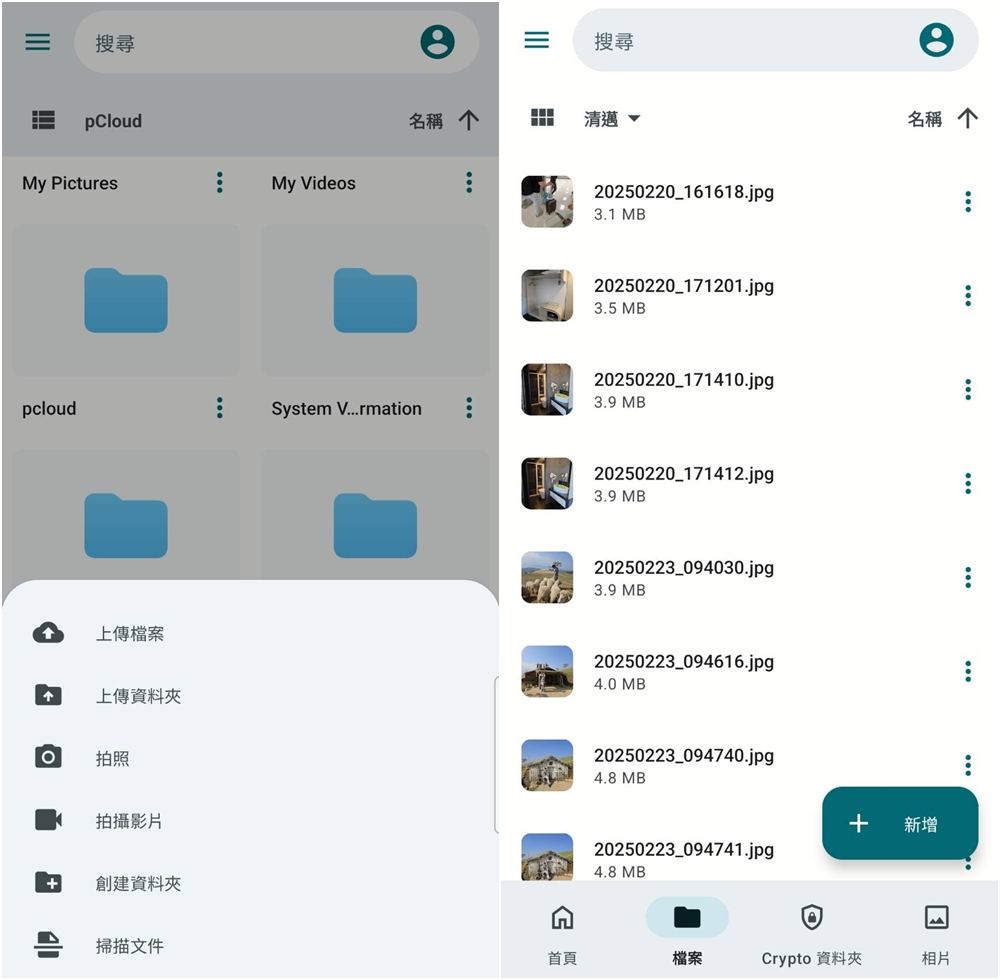The height and width of the screenshot is (980, 1000).
Task: Tap the 掃描文件 scanner icon
Action: point(48,945)
